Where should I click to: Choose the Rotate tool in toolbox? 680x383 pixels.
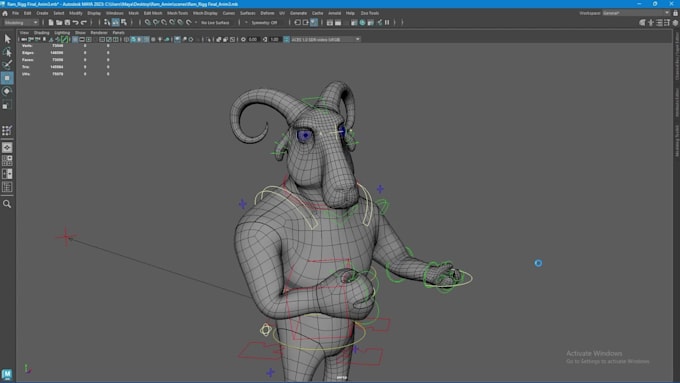[7, 91]
